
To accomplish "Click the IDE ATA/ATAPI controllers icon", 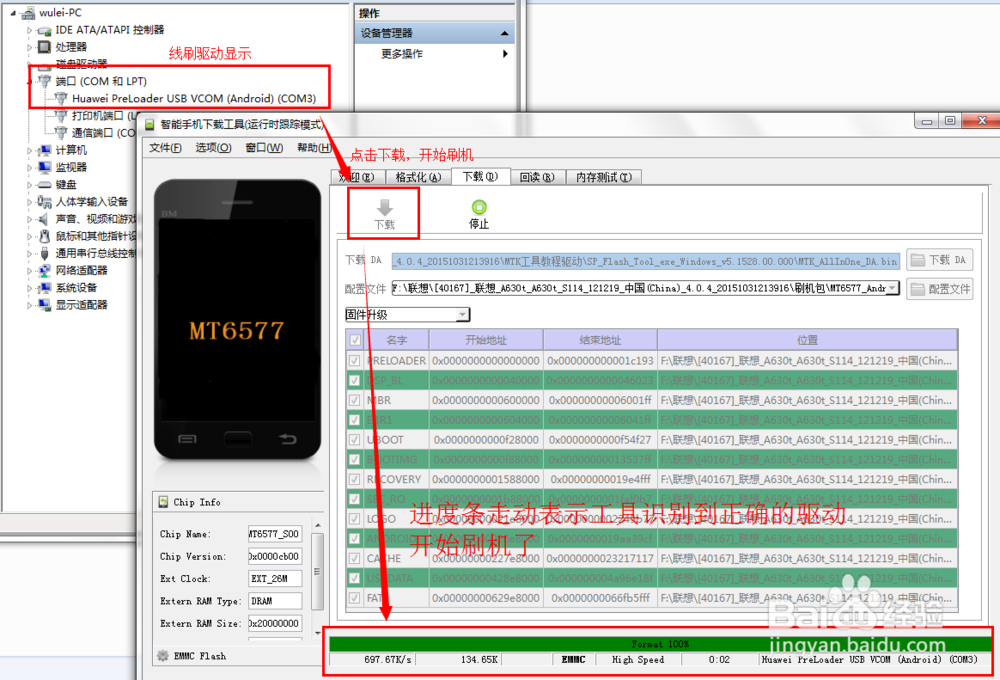I will click(x=44, y=30).
